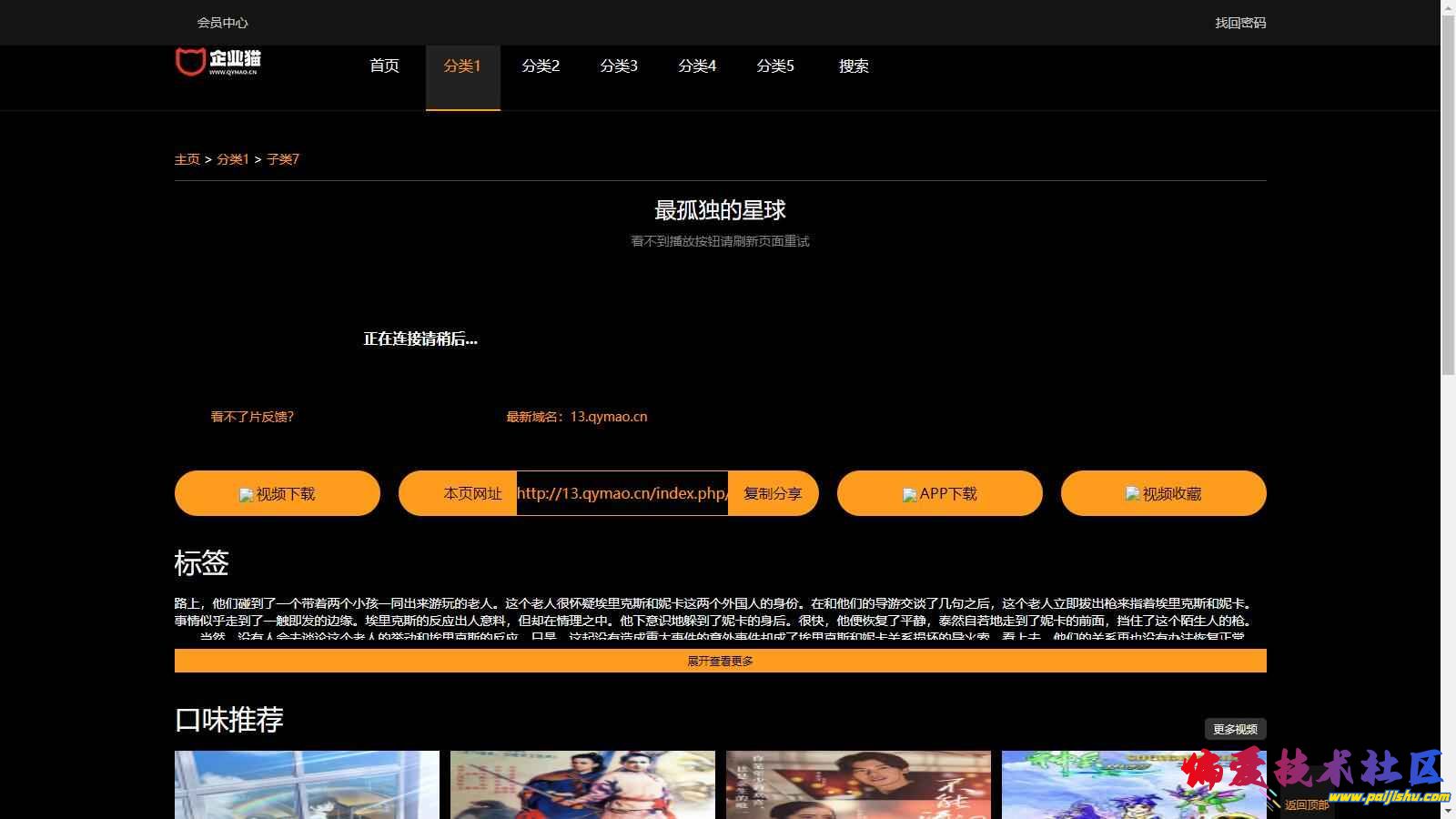Screen dimensions: 1456x819
Task: Open the 分类3 navigation item
Action: click(619, 66)
